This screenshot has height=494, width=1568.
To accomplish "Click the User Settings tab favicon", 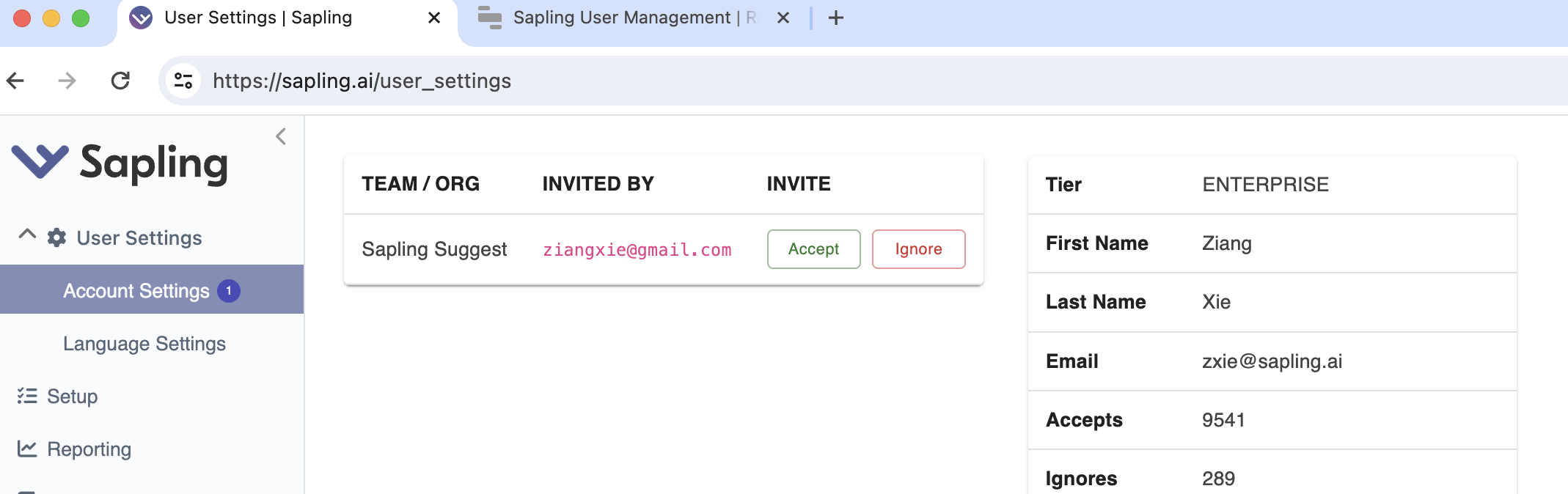I will [141, 18].
